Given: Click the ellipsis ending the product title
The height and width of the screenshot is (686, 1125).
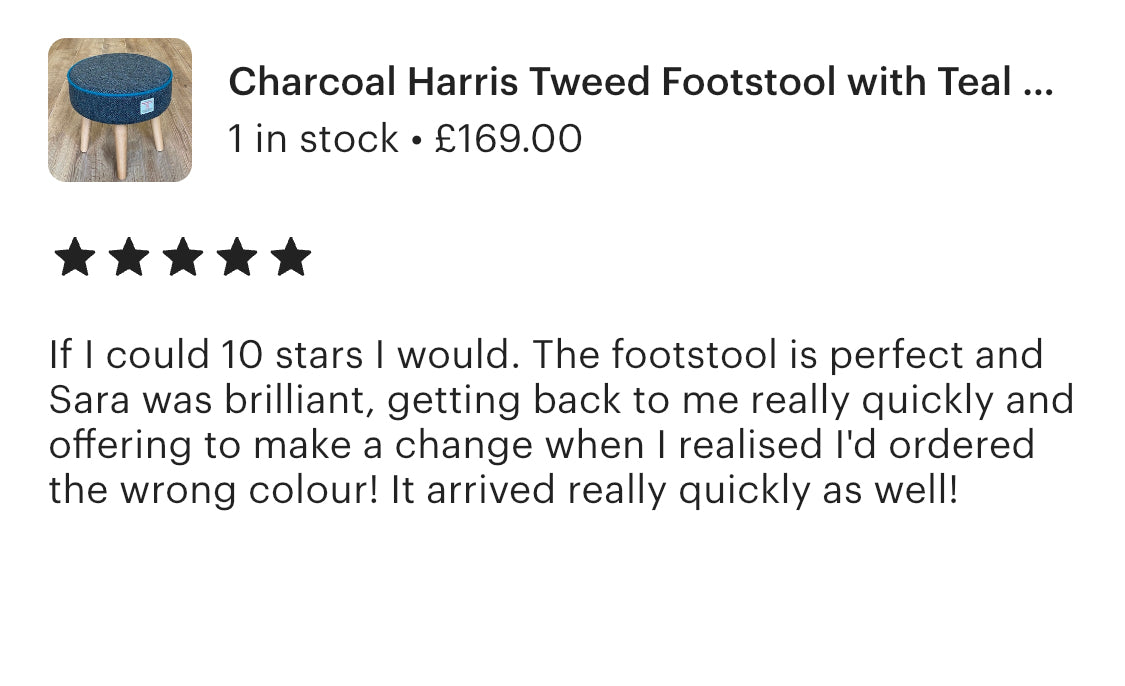Looking at the screenshot, I should [1039, 84].
